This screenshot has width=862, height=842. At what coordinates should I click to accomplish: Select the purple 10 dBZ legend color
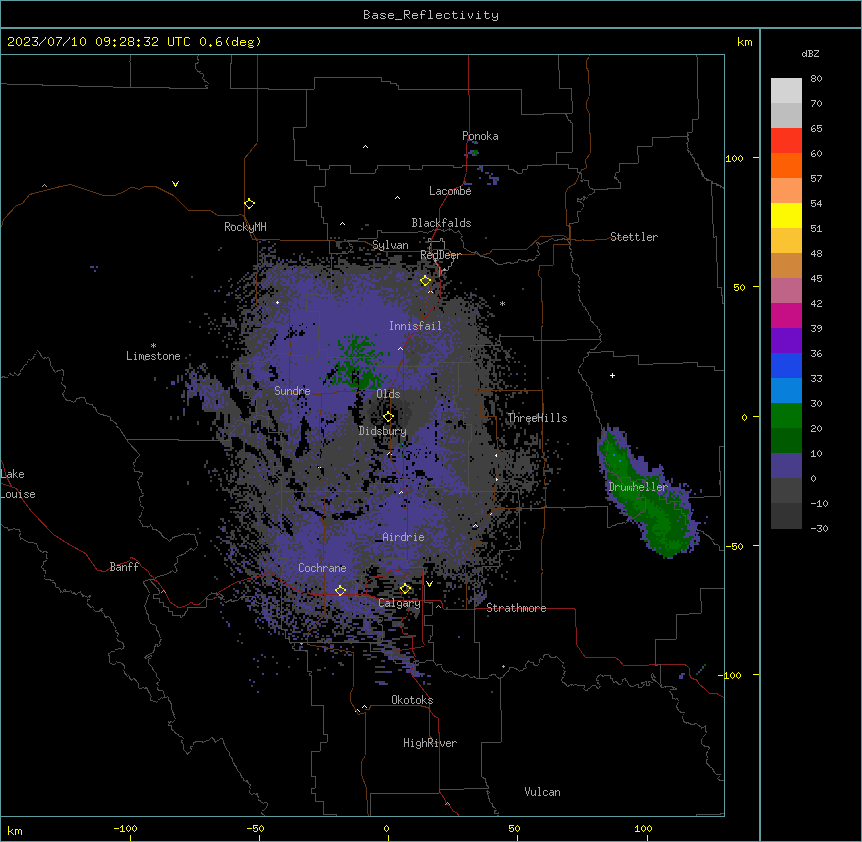tap(786, 466)
